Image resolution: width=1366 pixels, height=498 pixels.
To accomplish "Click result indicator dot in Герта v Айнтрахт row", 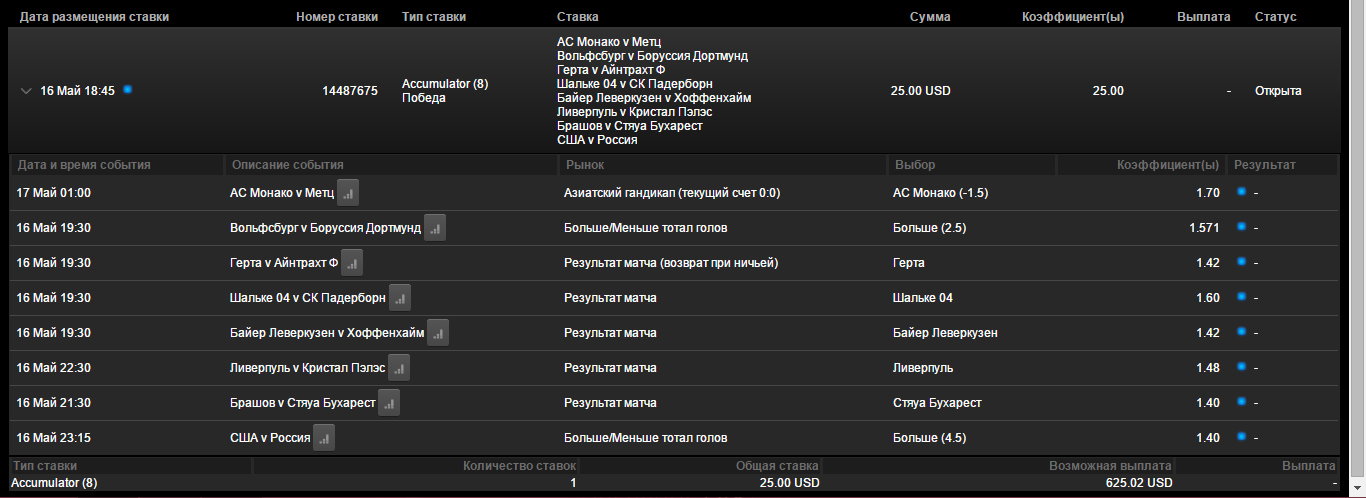I will click(1242, 262).
